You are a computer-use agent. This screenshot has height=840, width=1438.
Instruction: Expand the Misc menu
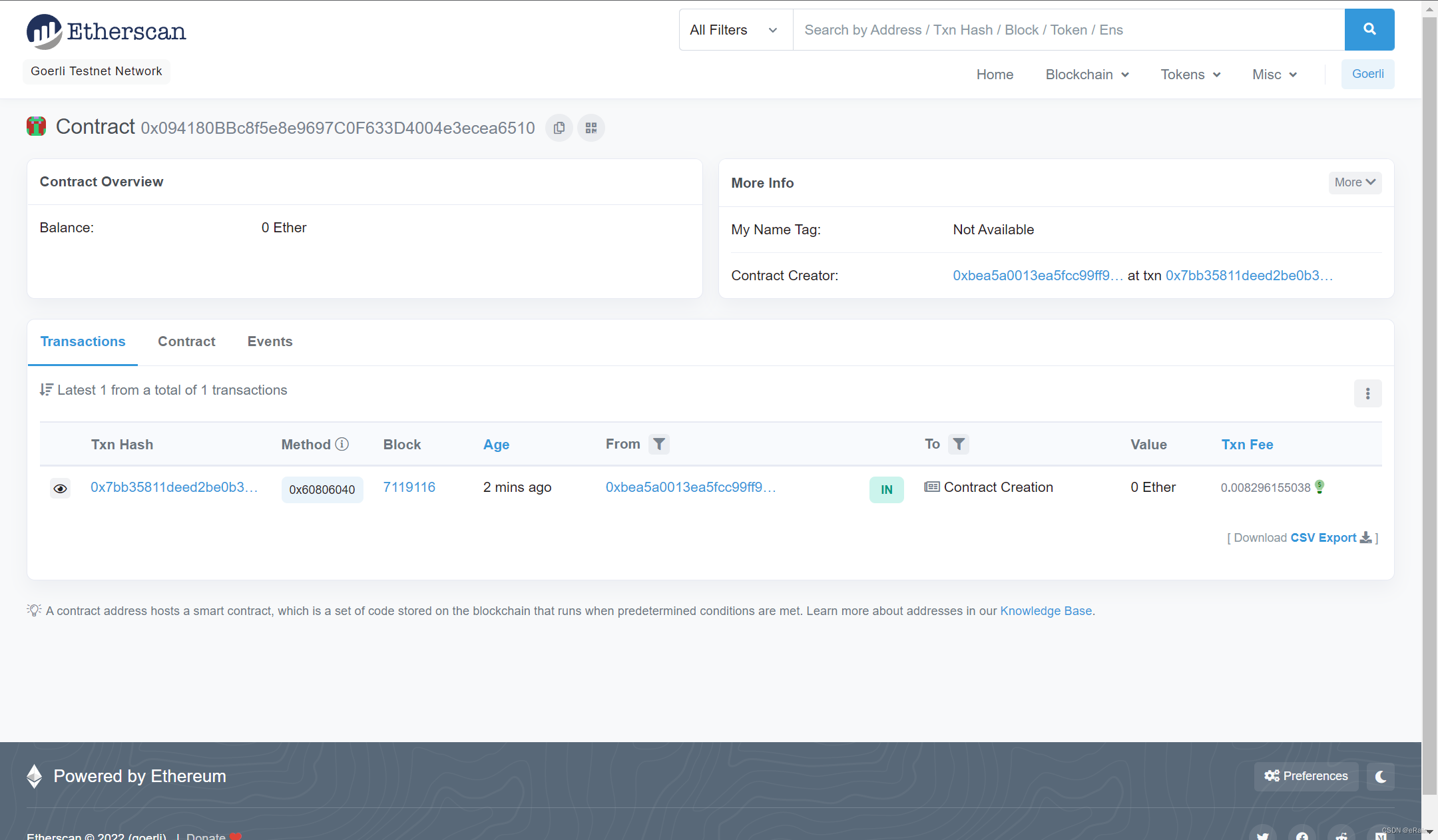coord(1274,75)
